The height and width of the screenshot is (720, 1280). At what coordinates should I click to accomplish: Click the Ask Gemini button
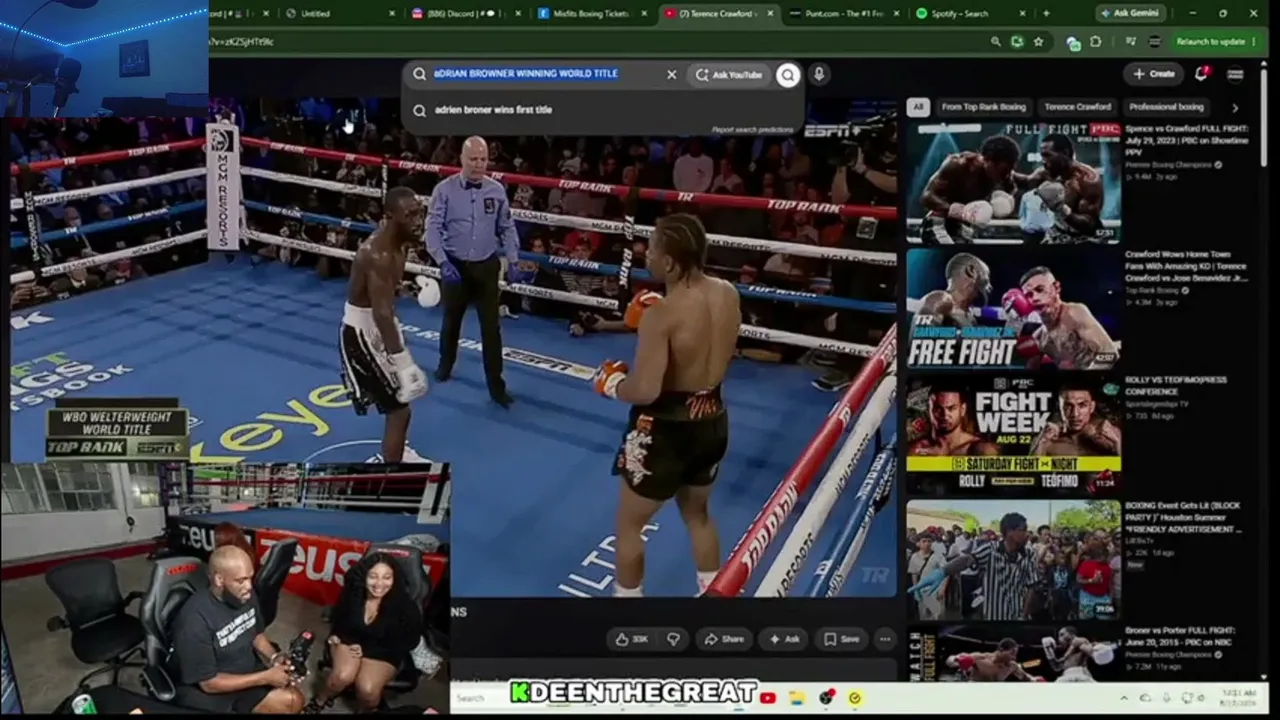[x=1131, y=13]
